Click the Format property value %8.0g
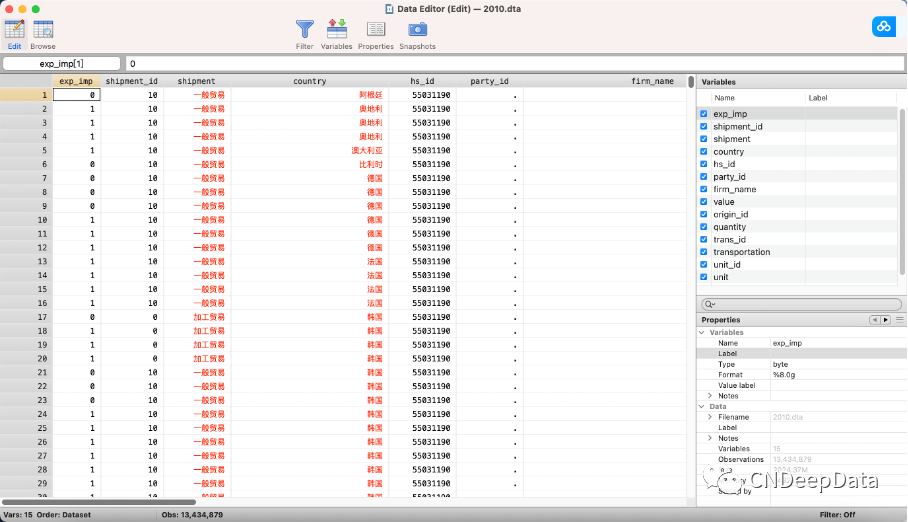 click(x=783, y=375)
